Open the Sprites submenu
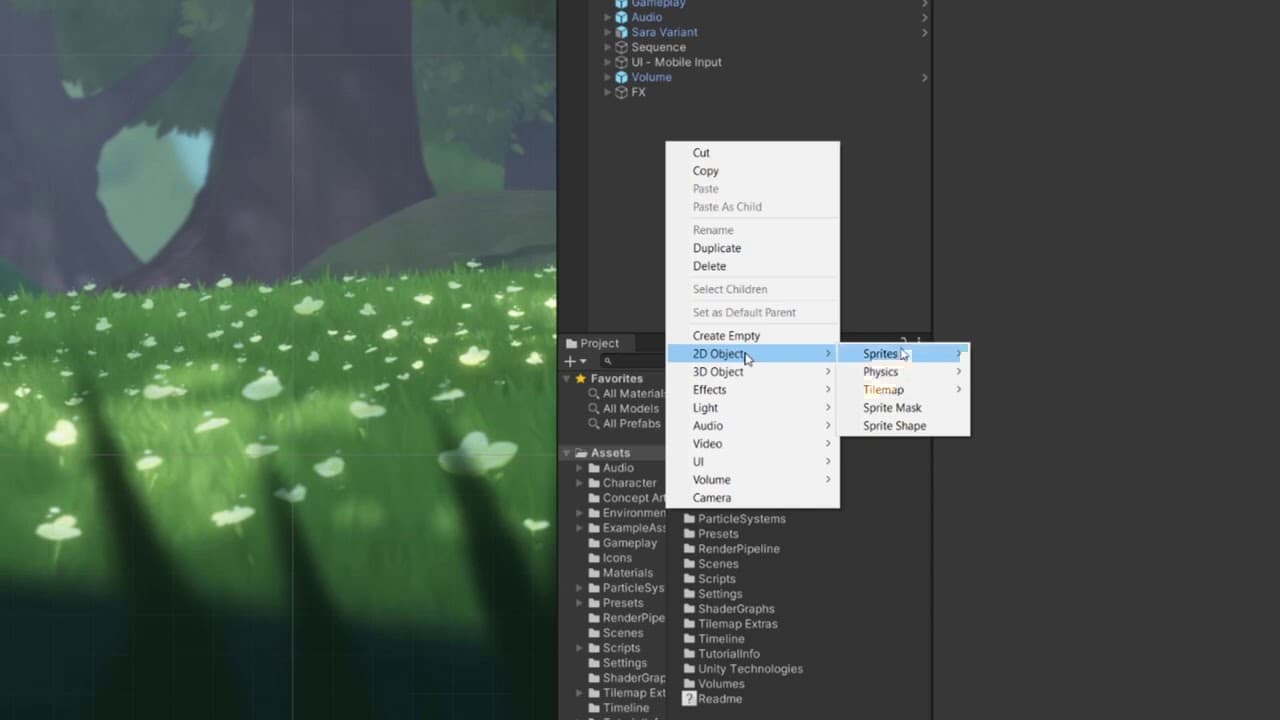The image size is (1280, 720). (903, 354)
